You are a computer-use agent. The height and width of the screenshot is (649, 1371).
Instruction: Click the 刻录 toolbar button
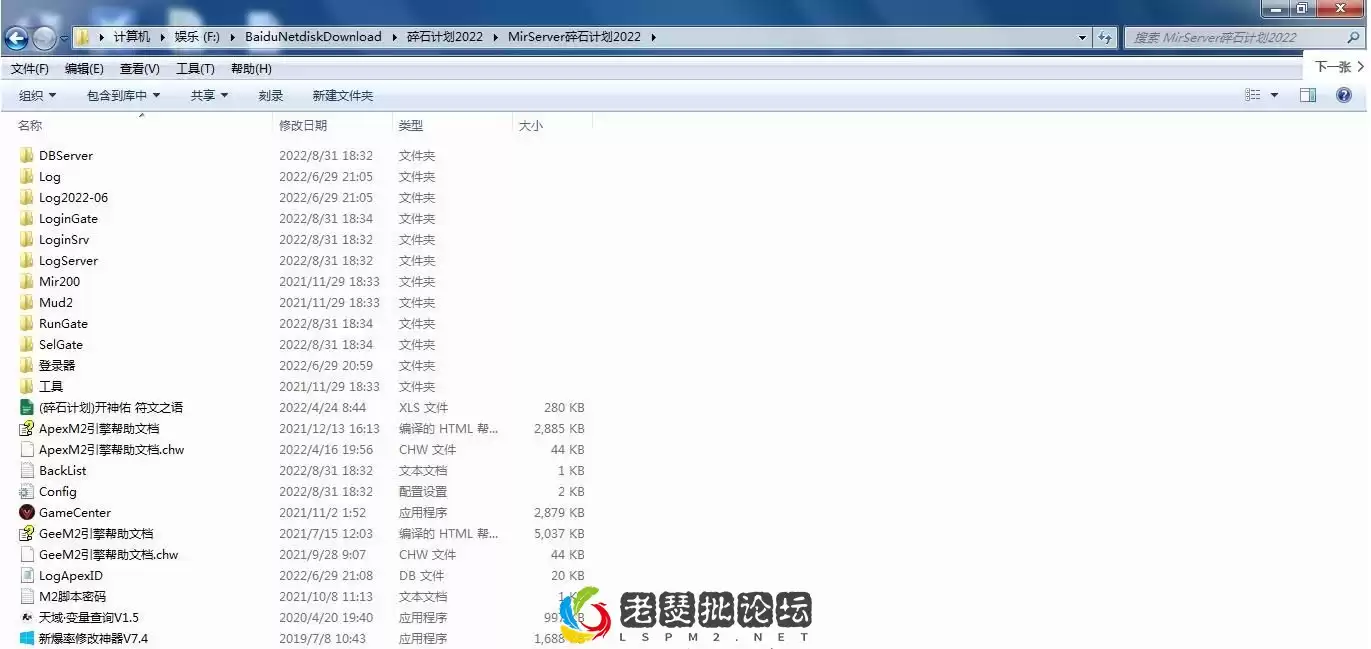[270, 95]
